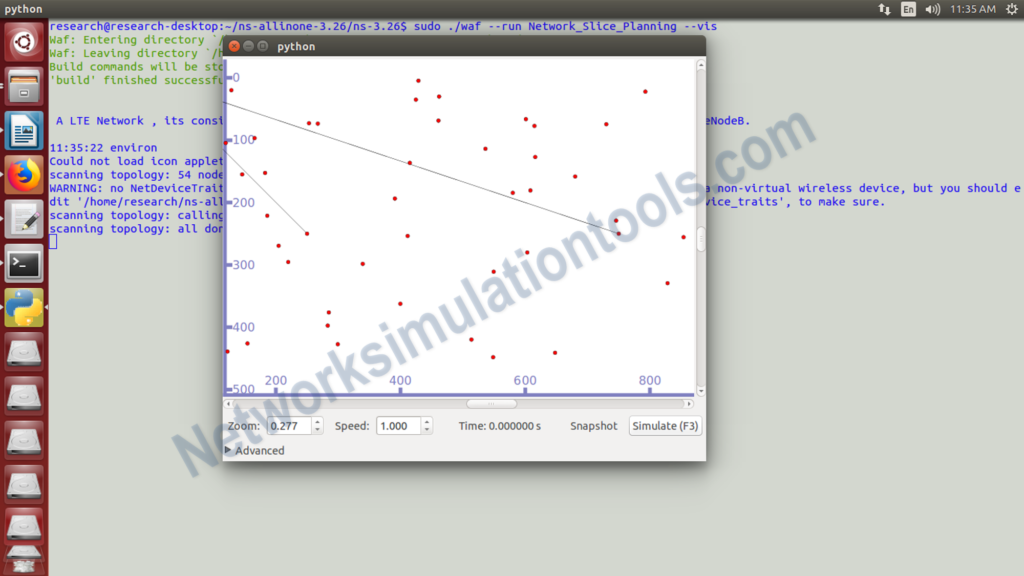The width and height of the screenshot is (1024, 576).
Task: Open the text editor dock icon
Action: [x=22, y=213]
